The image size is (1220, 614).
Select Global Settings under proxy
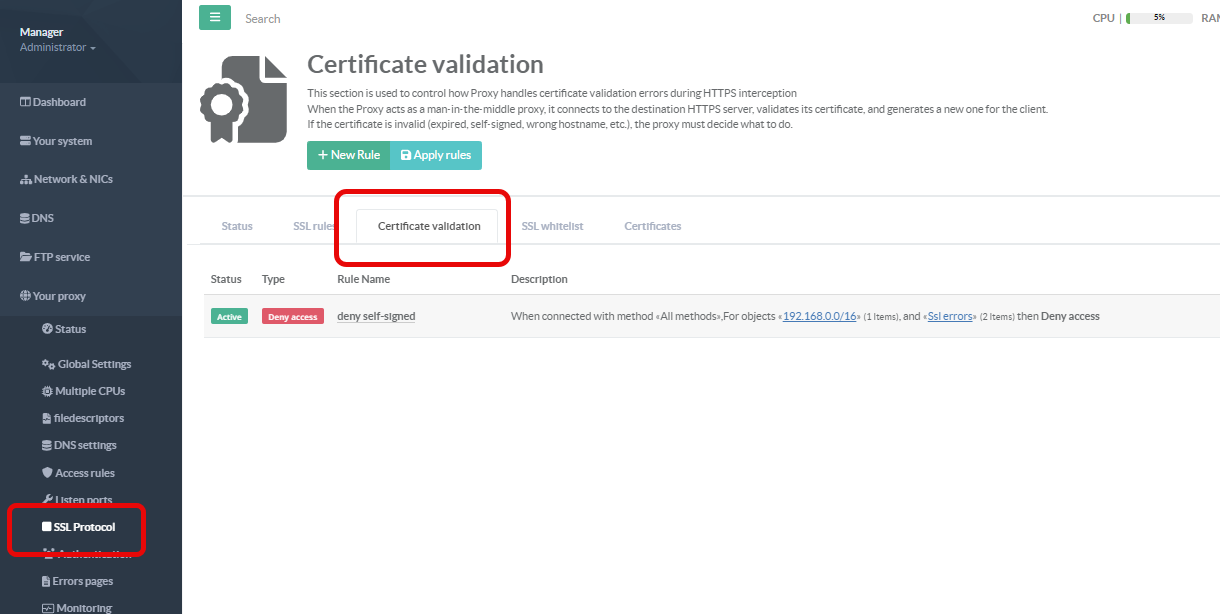[x=93, y=364]
